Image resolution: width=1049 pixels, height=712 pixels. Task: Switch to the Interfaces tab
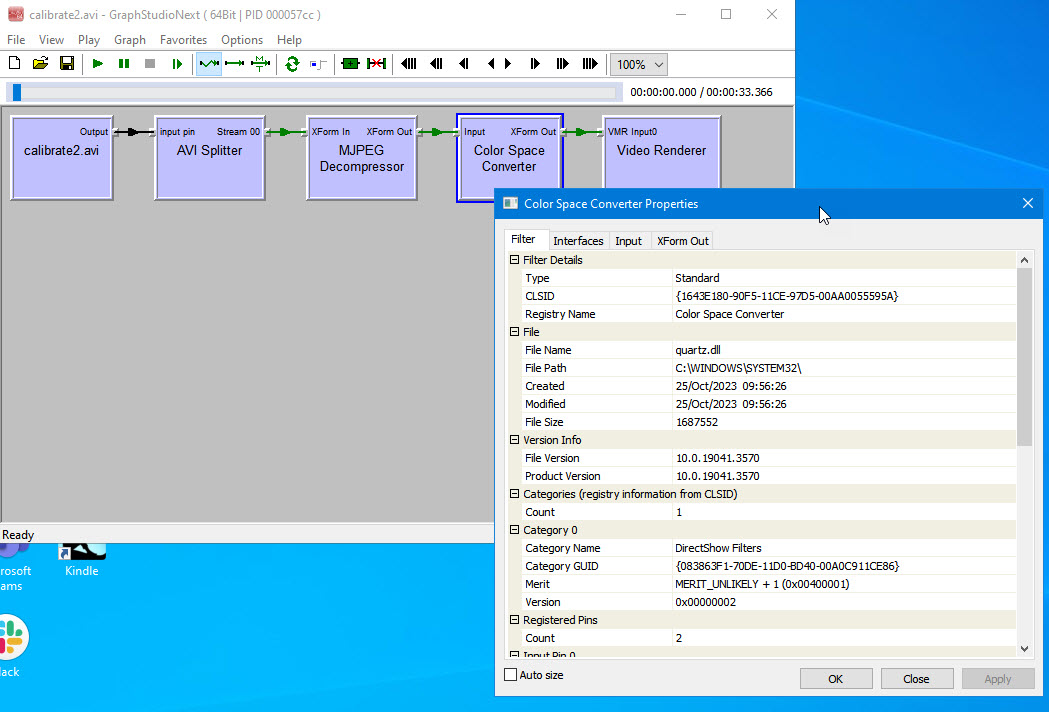(578, 241)
